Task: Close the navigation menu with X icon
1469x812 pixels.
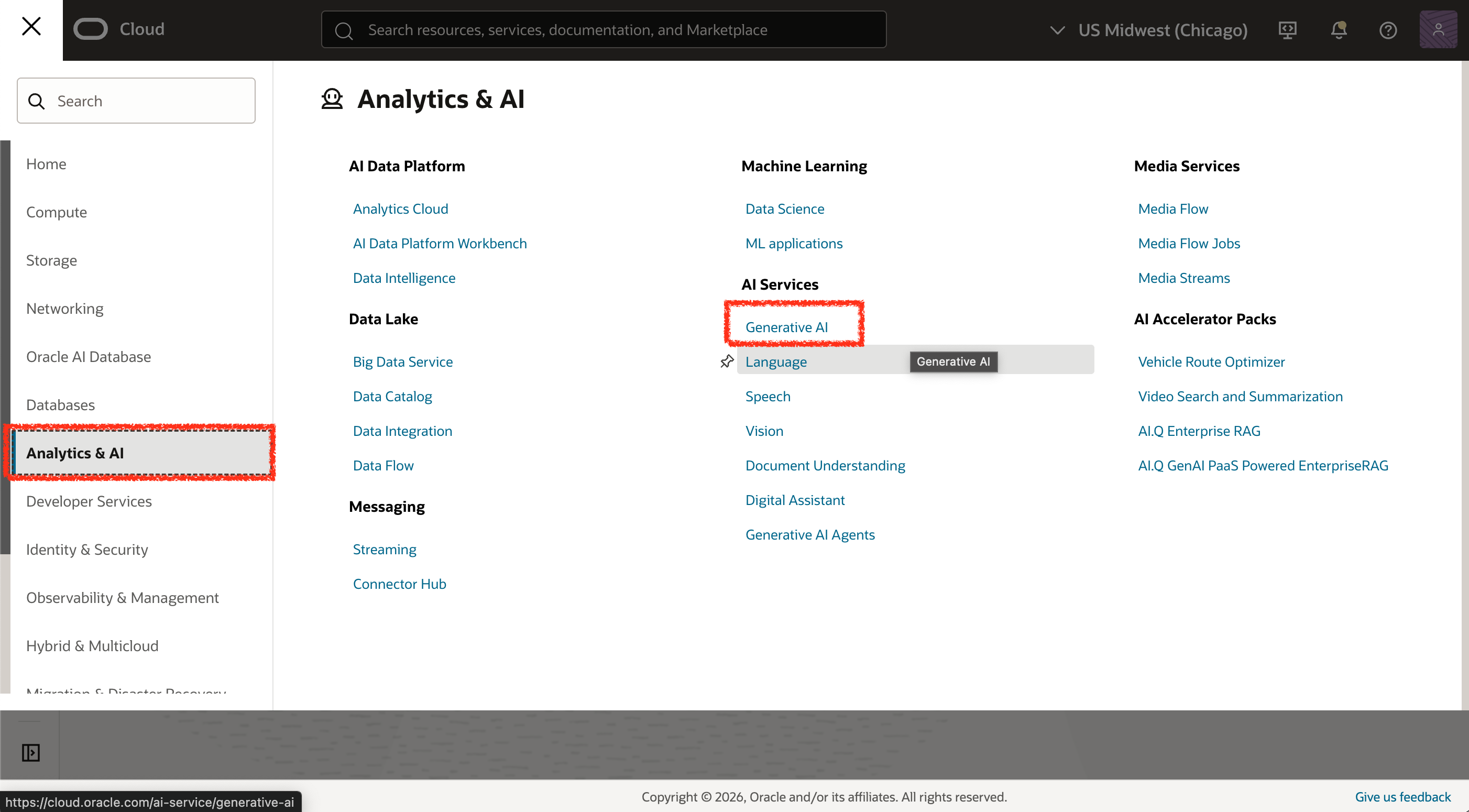Action: coord(31,26)
